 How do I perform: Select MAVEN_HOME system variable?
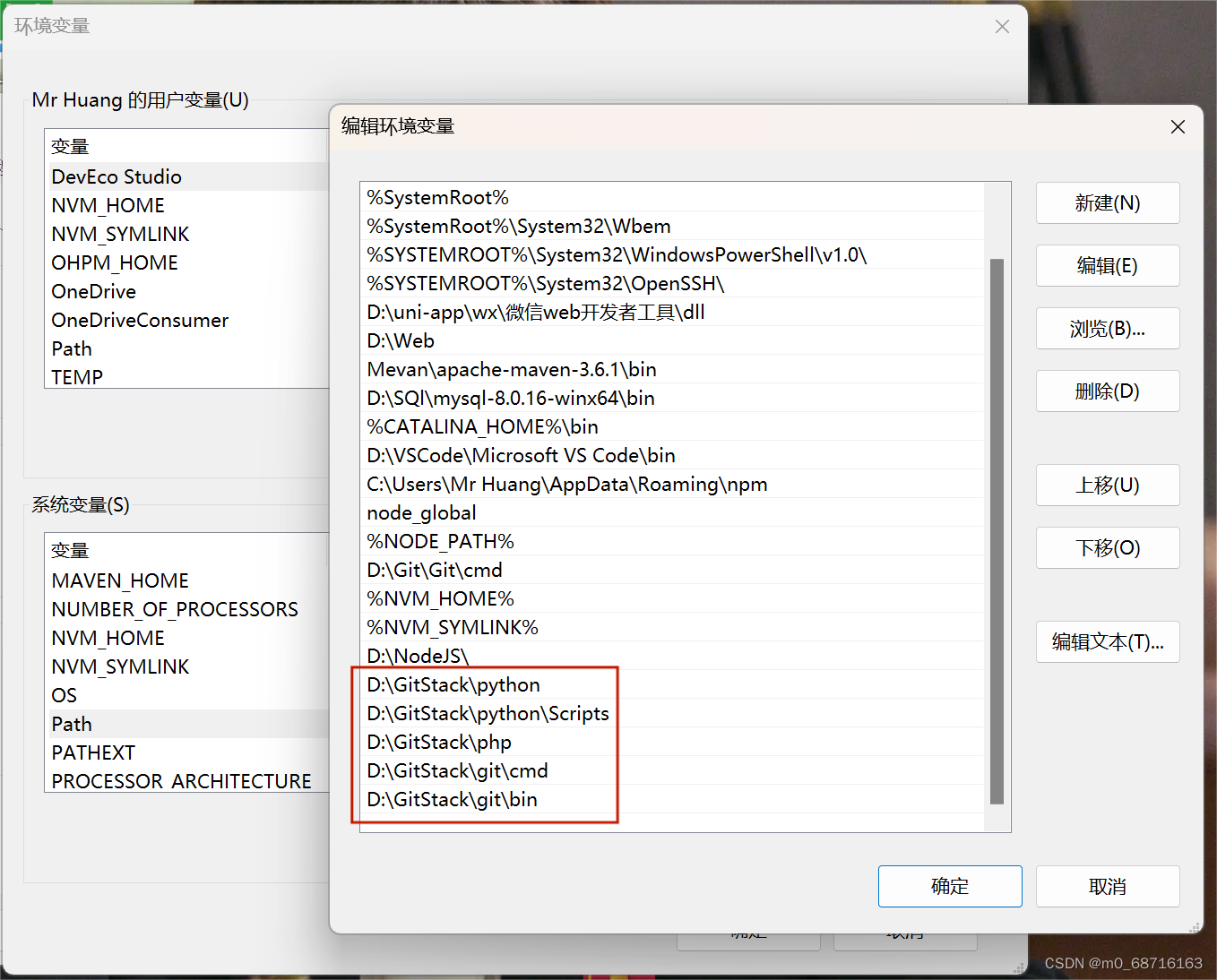click(x=187, y=580)
